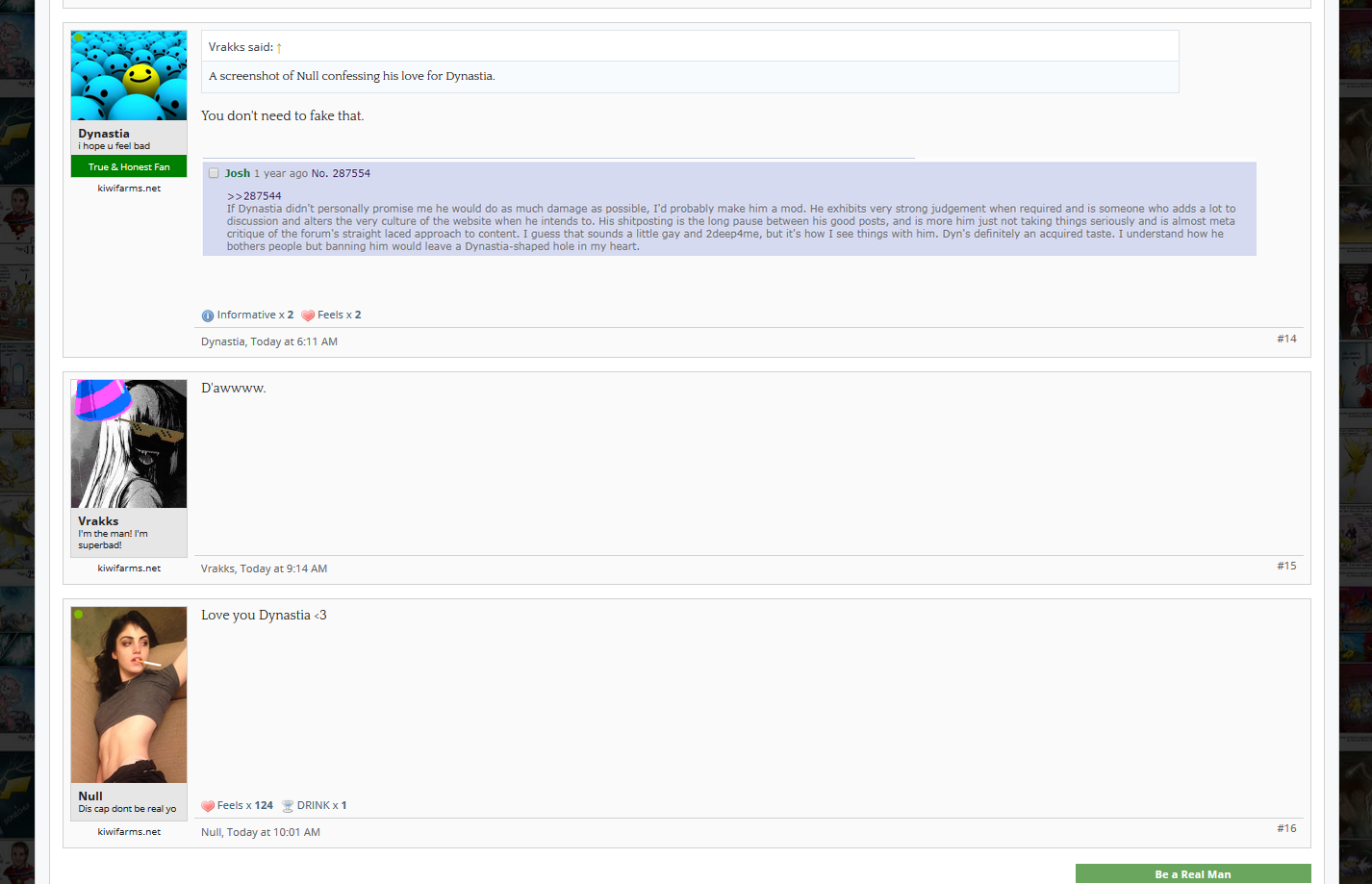Click the green online indicator on Null's avatar
1372x884 pixels.
[x=79, y=614]
